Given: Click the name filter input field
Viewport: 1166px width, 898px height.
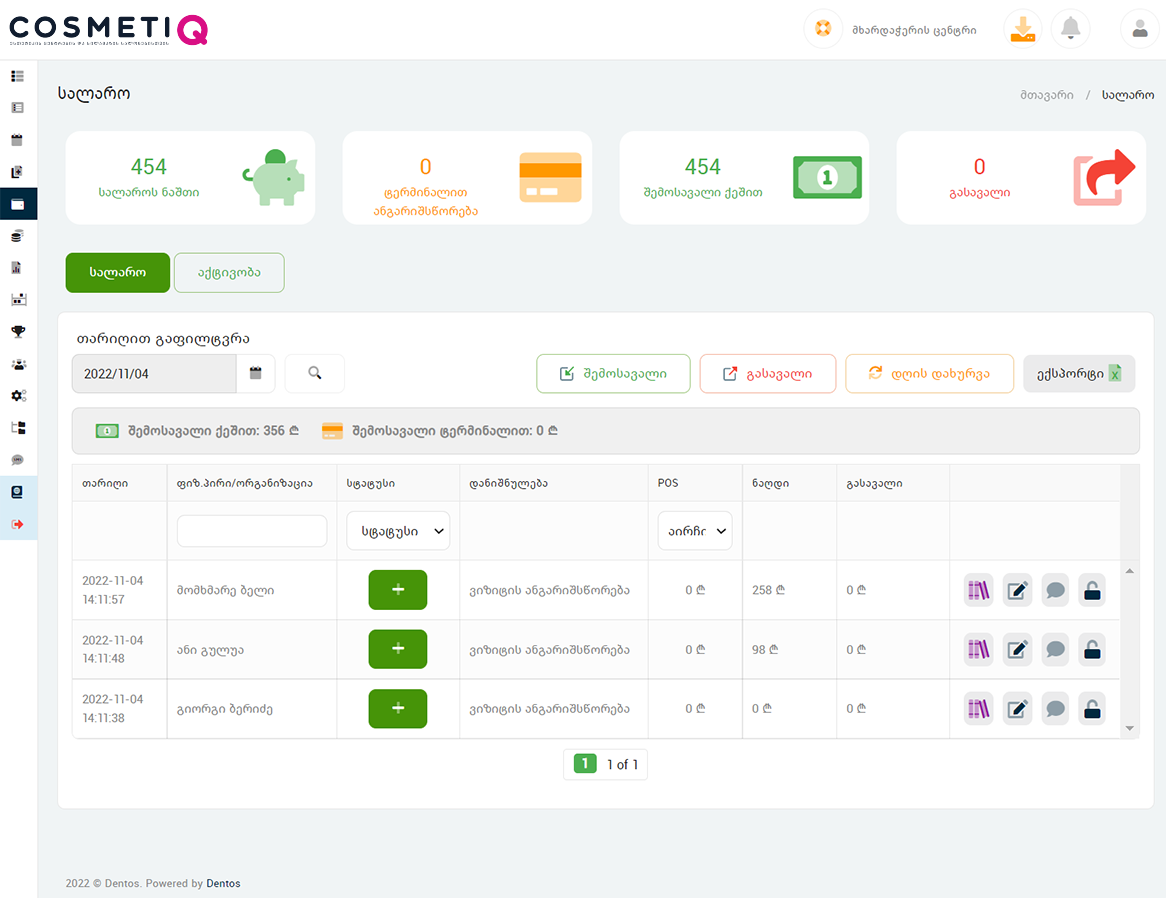Looking at the screenshot, I should click(x=252, y=531).
